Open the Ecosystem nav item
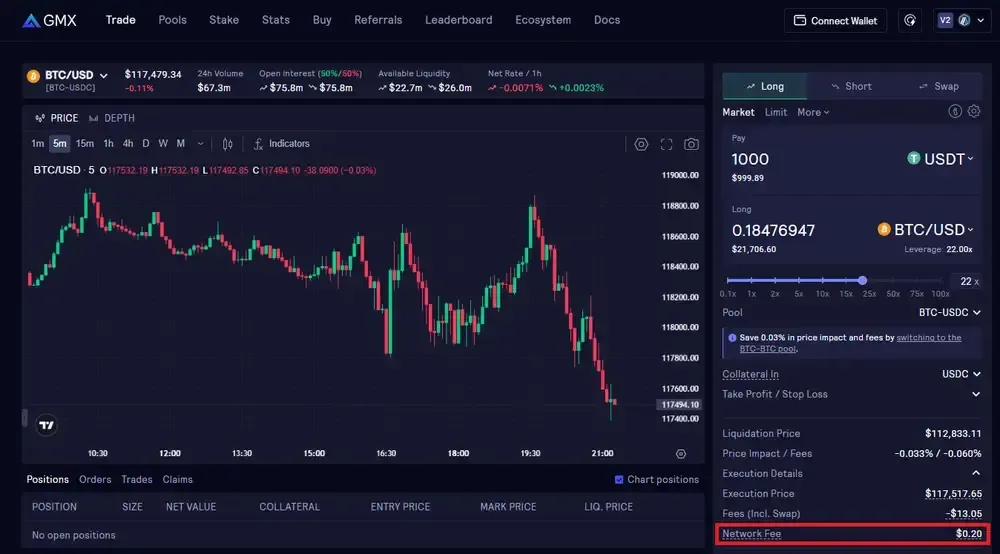Image resolution: width=1000 pixels, height=554 pixels. 543,20
